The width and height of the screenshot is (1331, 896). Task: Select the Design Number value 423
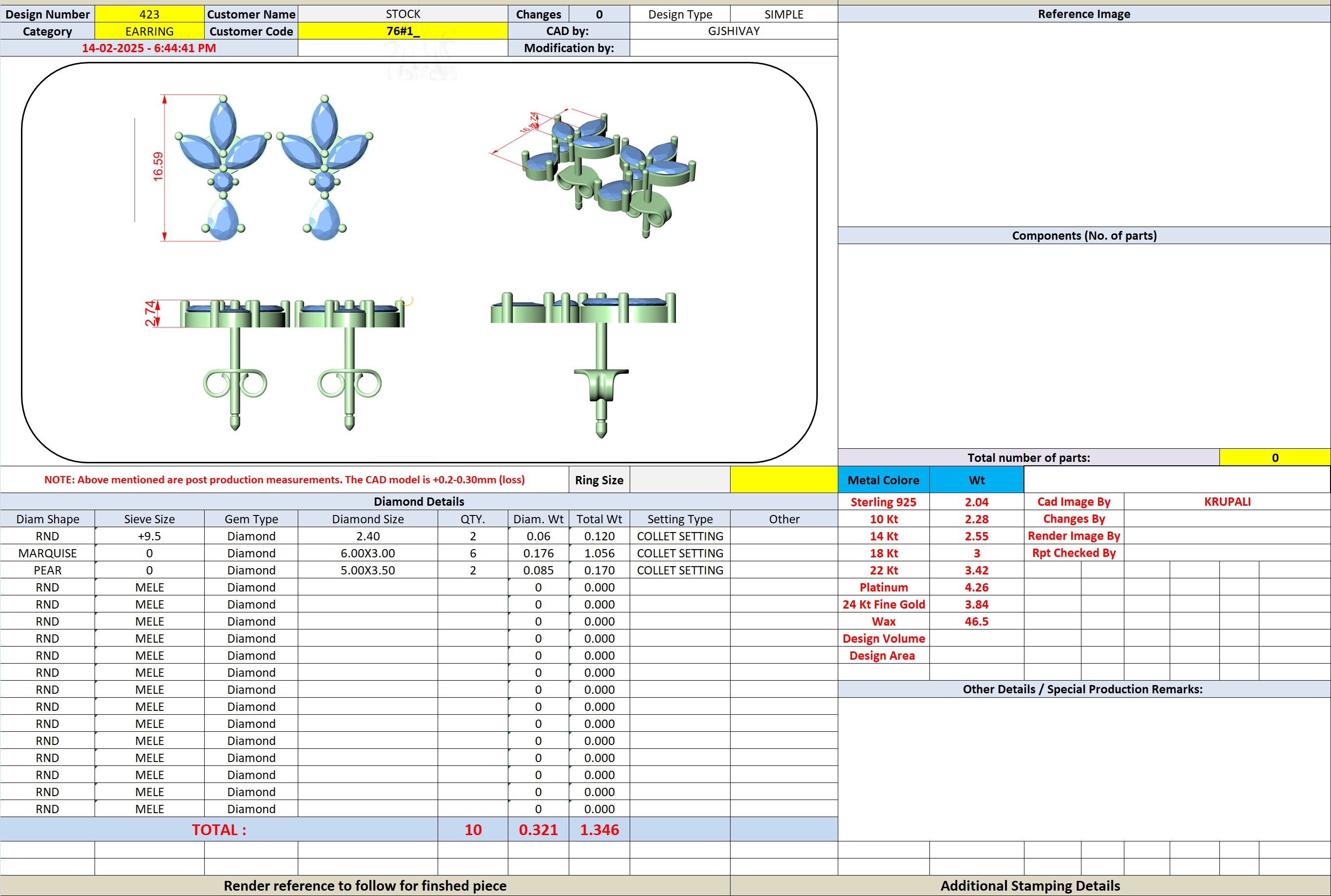149,14
